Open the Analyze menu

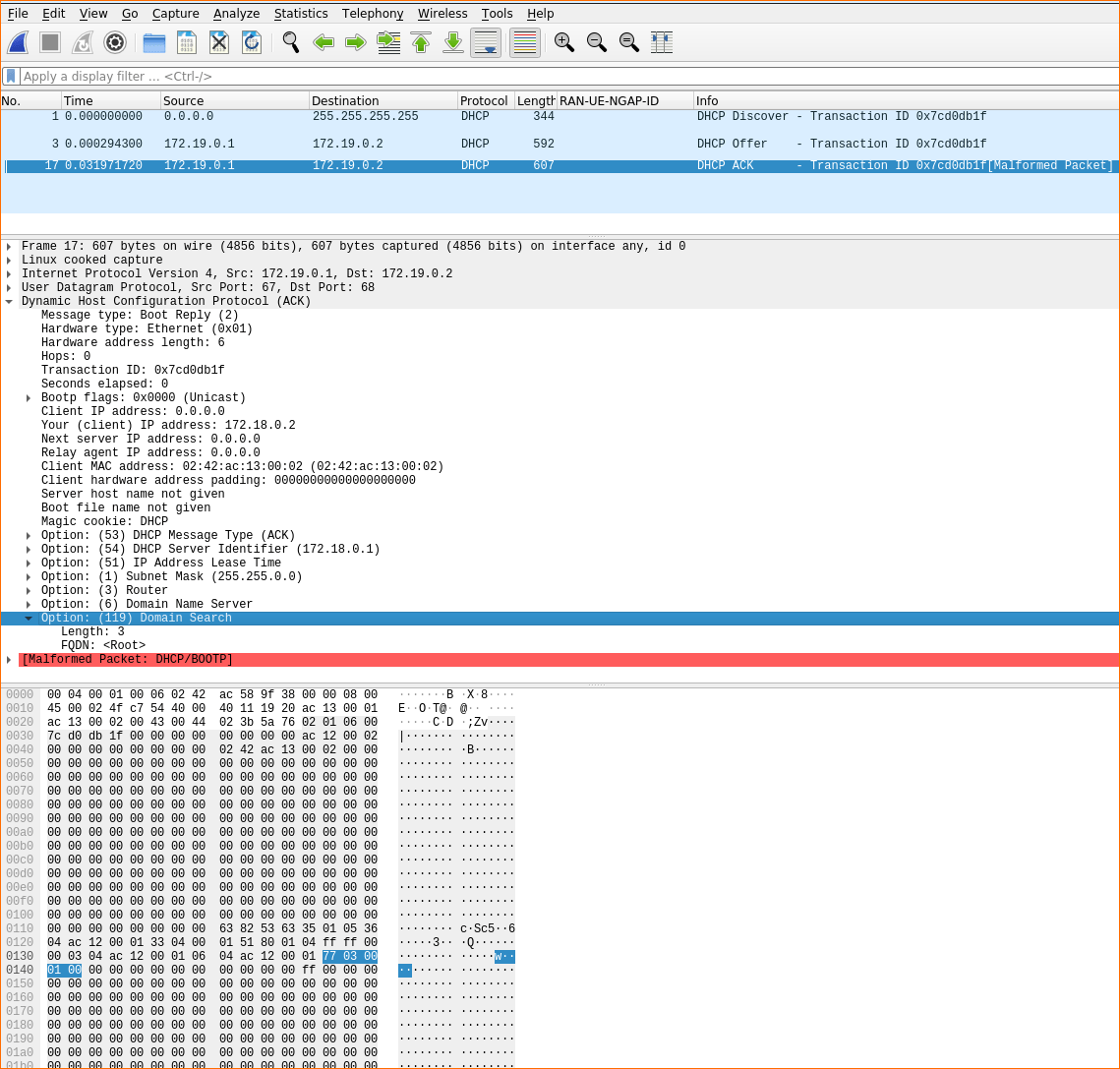pos(236,14)
